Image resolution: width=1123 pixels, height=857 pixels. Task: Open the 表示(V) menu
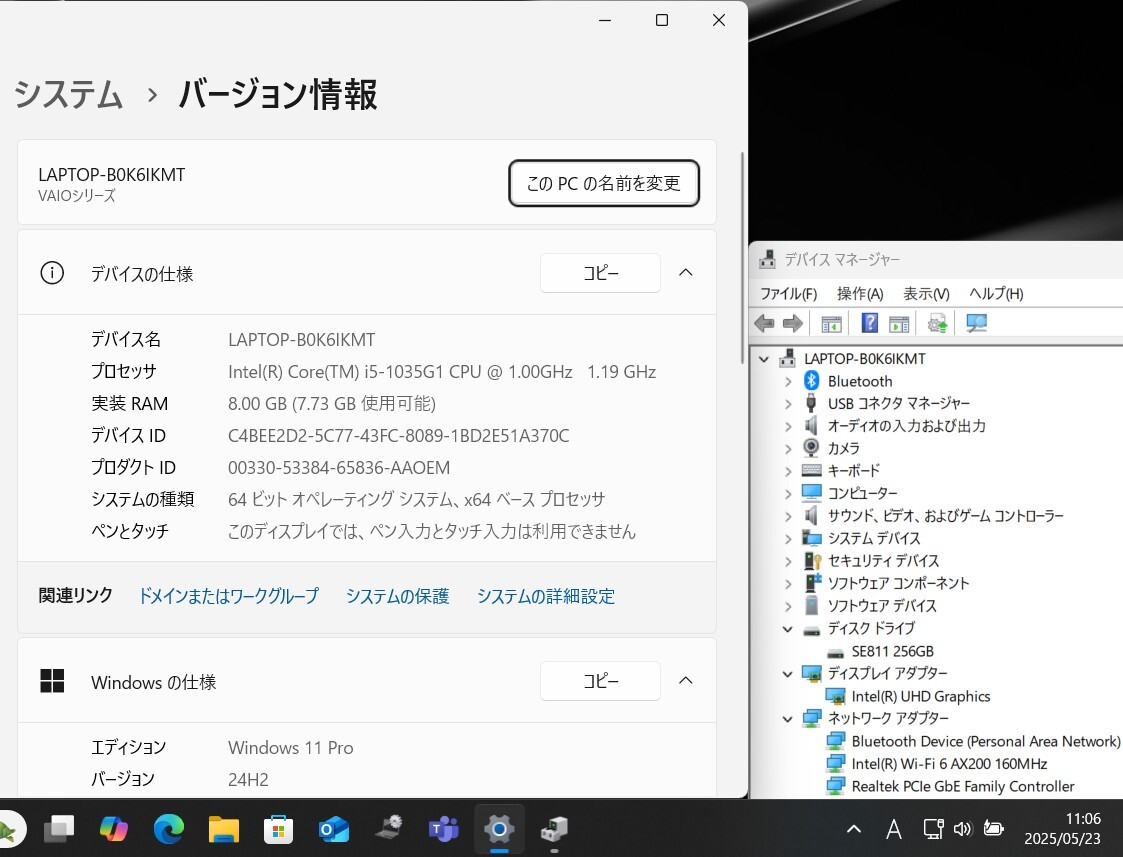click(926, 294)
